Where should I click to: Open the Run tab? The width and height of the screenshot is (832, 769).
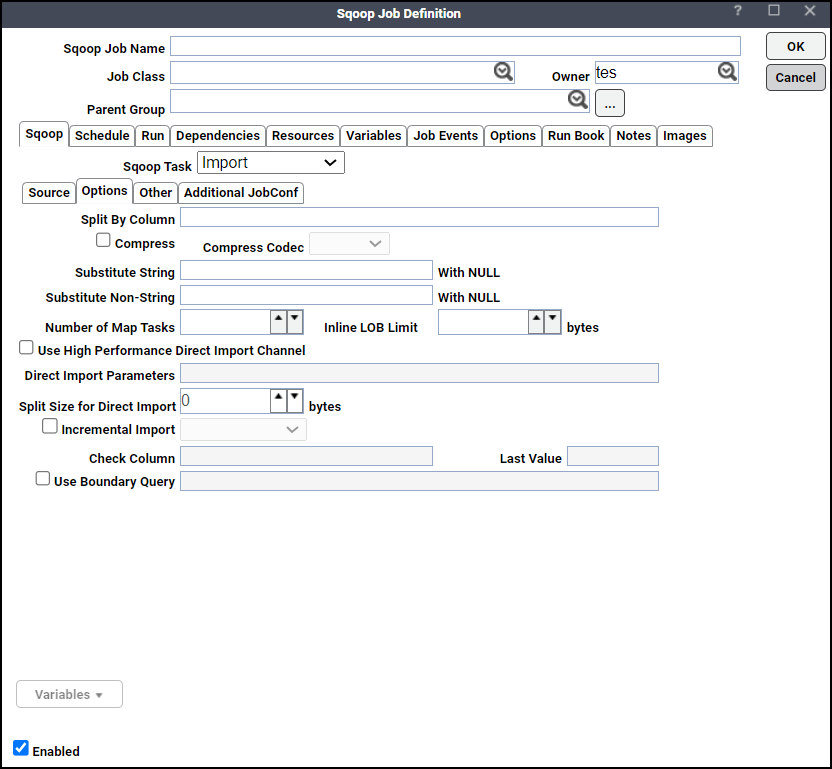tap(153, 136)
